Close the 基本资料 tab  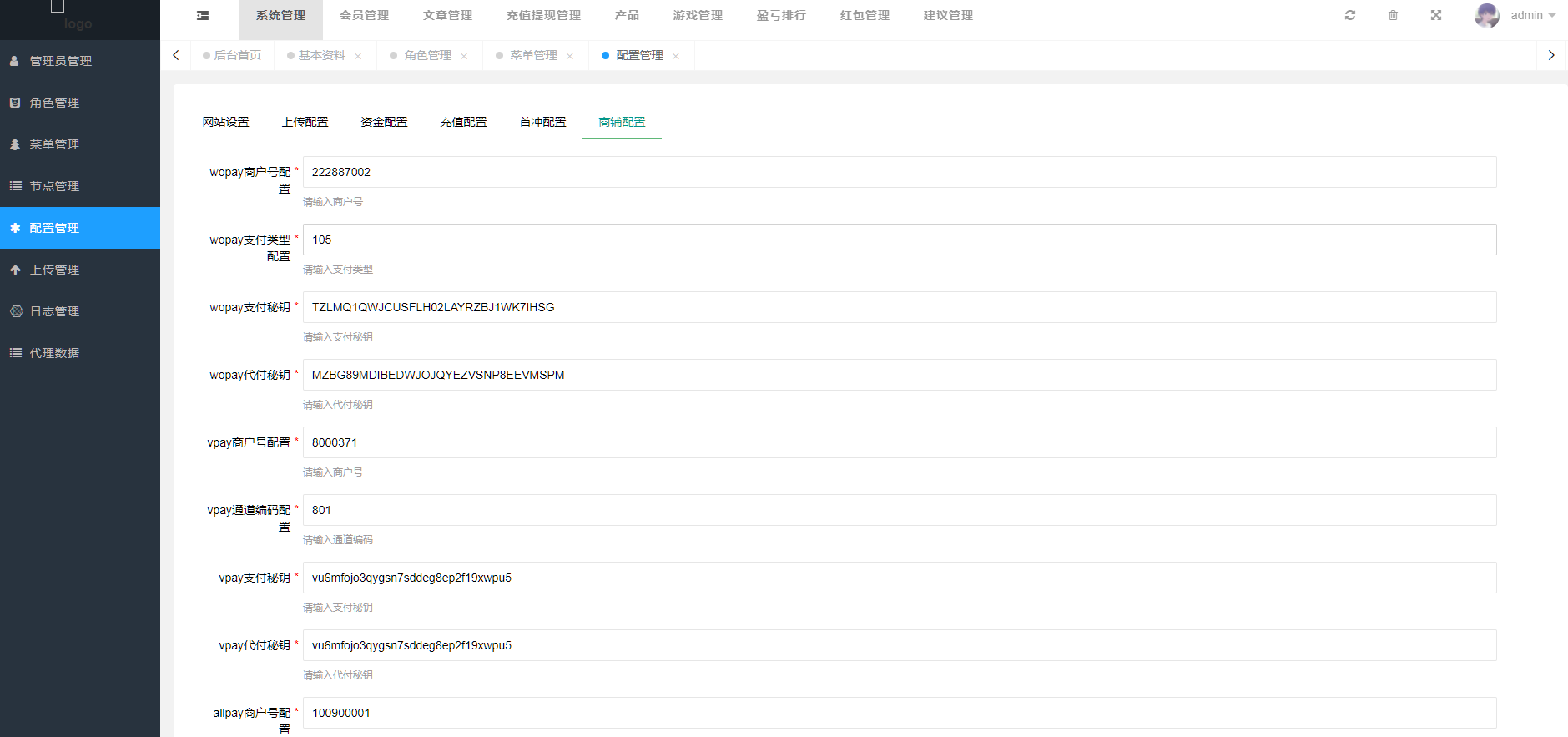click(x=358, y=56)
